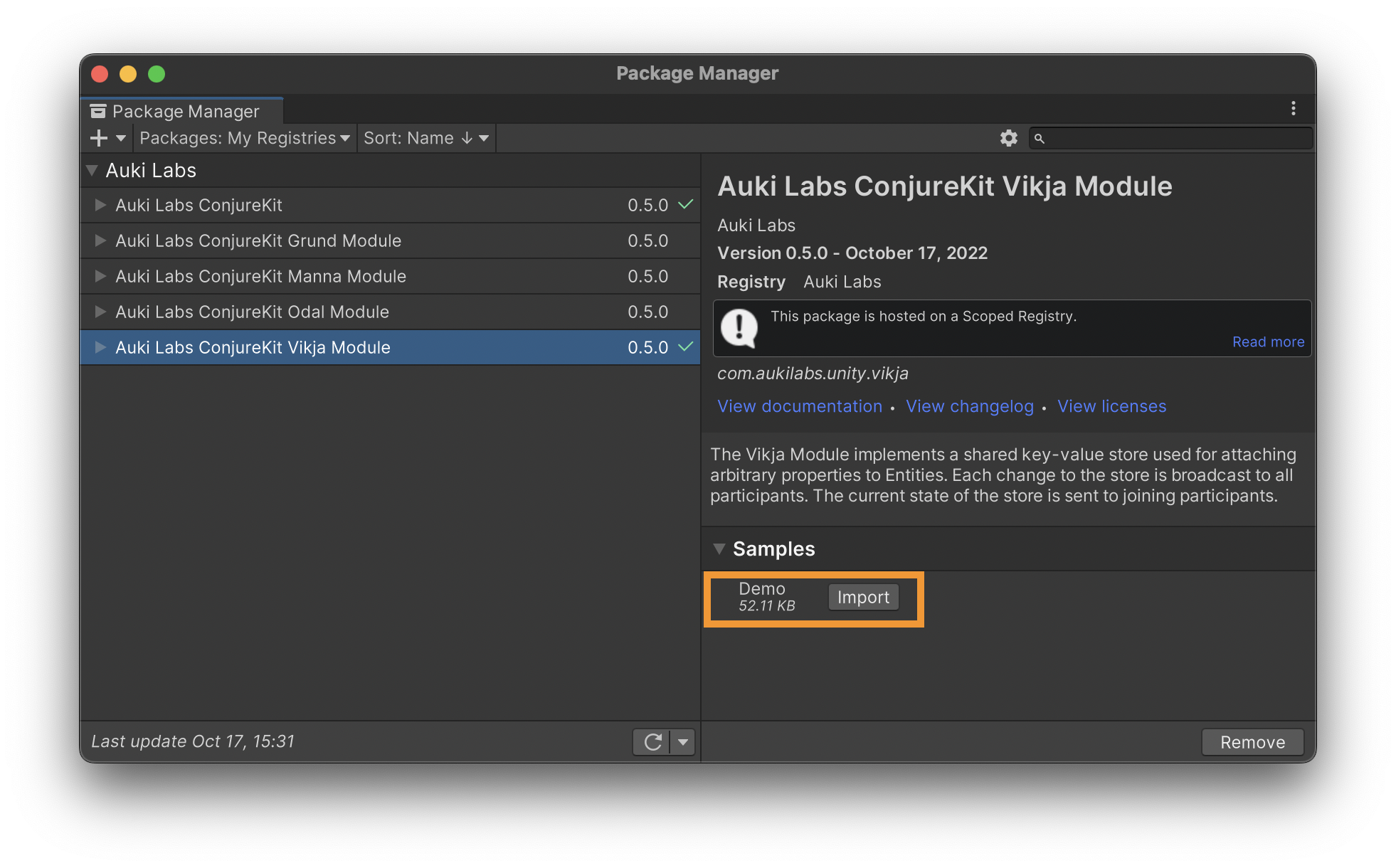The width and height of the screenshot is (1396, 868).
Task: Select Auki Labs ConjureKit Vikja Module
Action: pyautogui.click(x=390, y=347)
